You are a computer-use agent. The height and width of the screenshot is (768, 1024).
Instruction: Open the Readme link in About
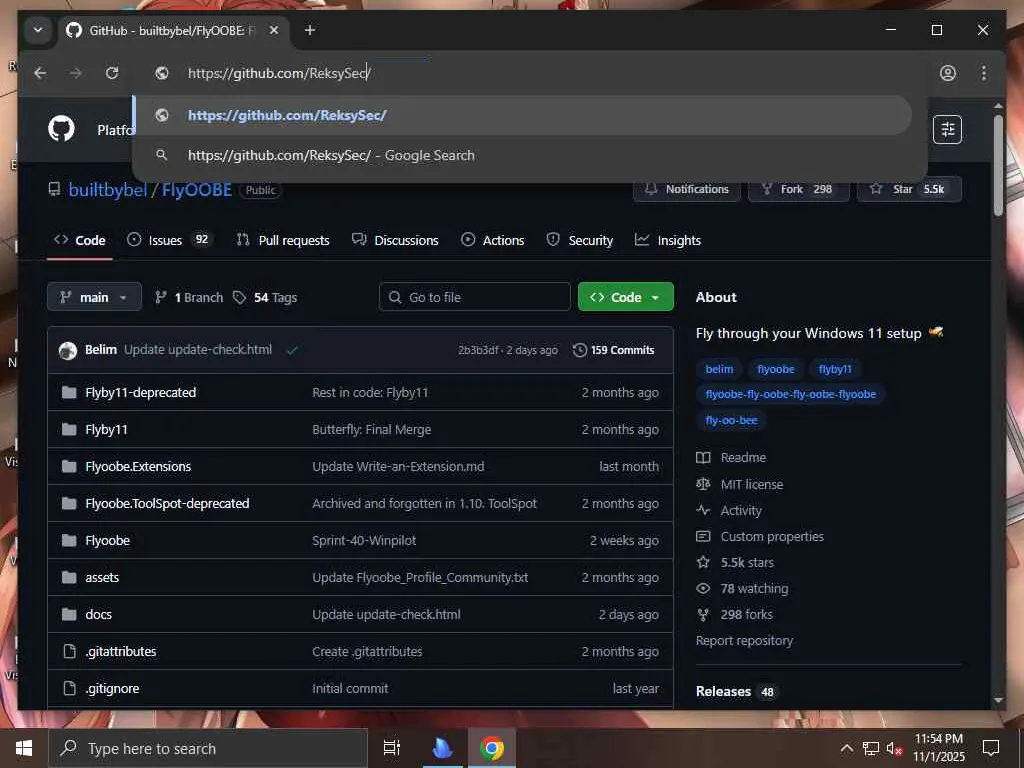[x=731, y=458]
